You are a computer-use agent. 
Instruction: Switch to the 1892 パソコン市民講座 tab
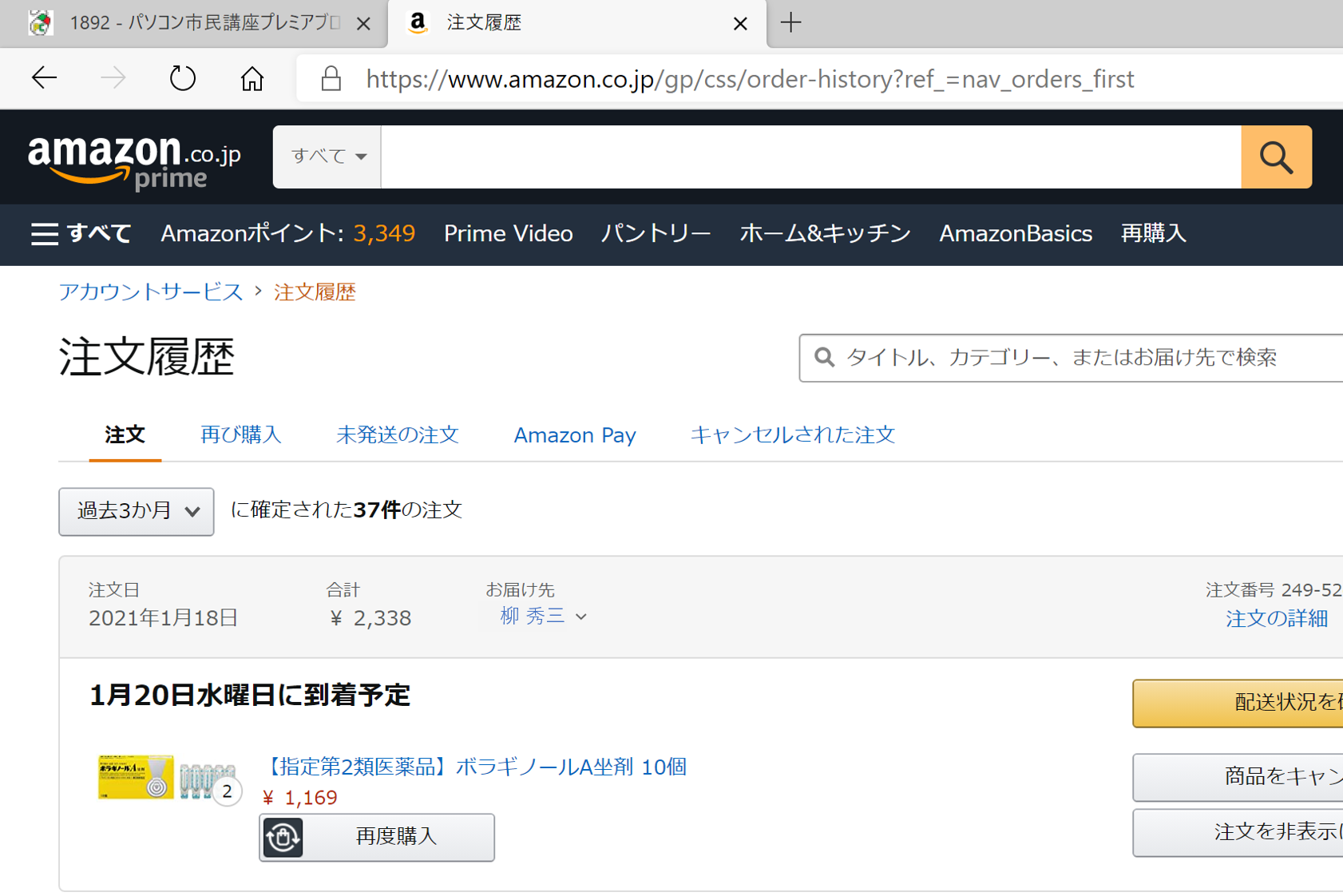click(192, 23)
